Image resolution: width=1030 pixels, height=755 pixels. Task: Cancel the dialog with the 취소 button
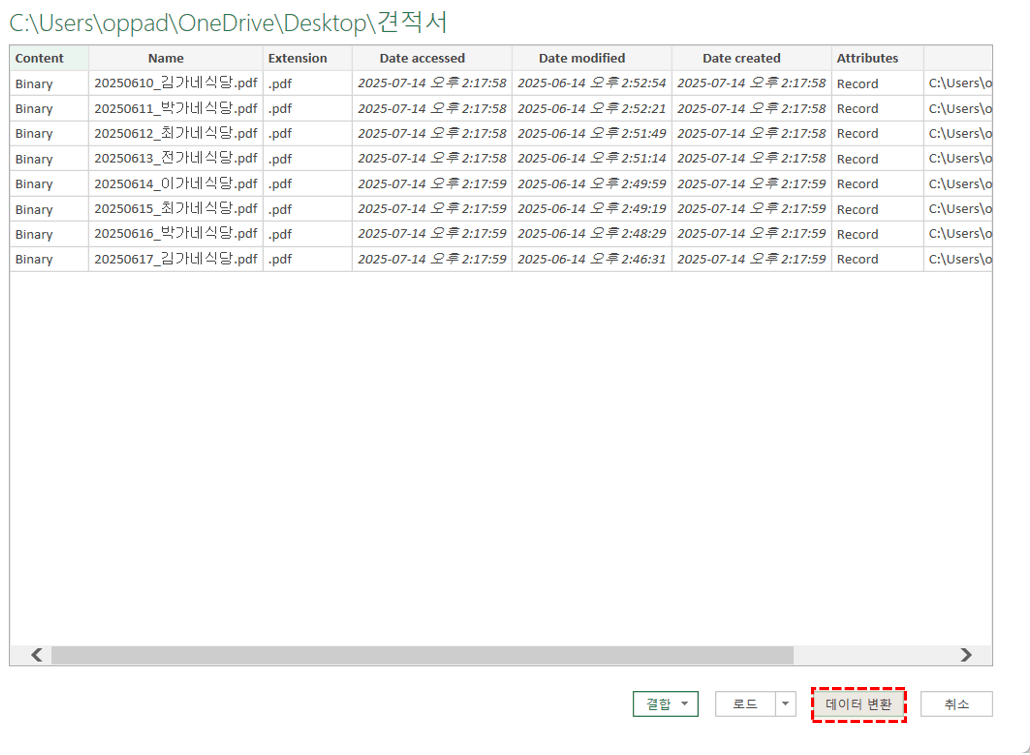(956, 704)
